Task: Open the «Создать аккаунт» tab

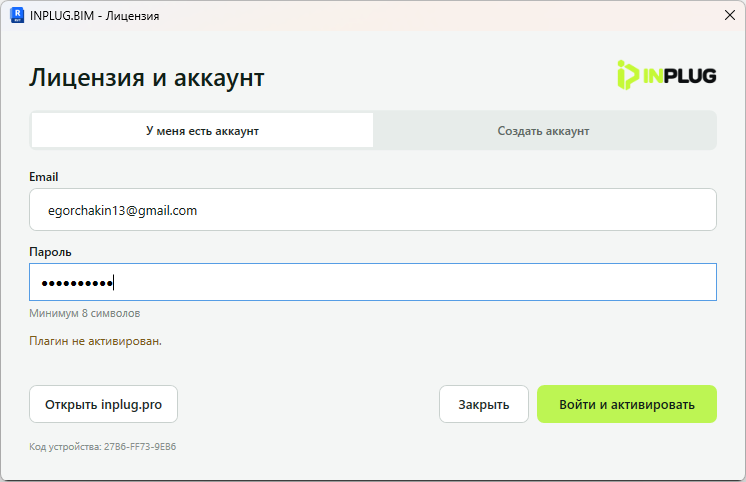Action: coord(543,130)
